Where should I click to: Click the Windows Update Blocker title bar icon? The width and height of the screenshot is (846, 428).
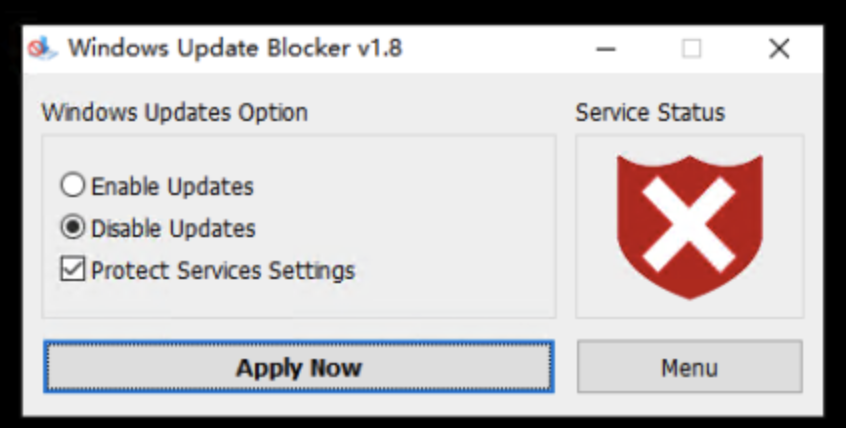42,49
